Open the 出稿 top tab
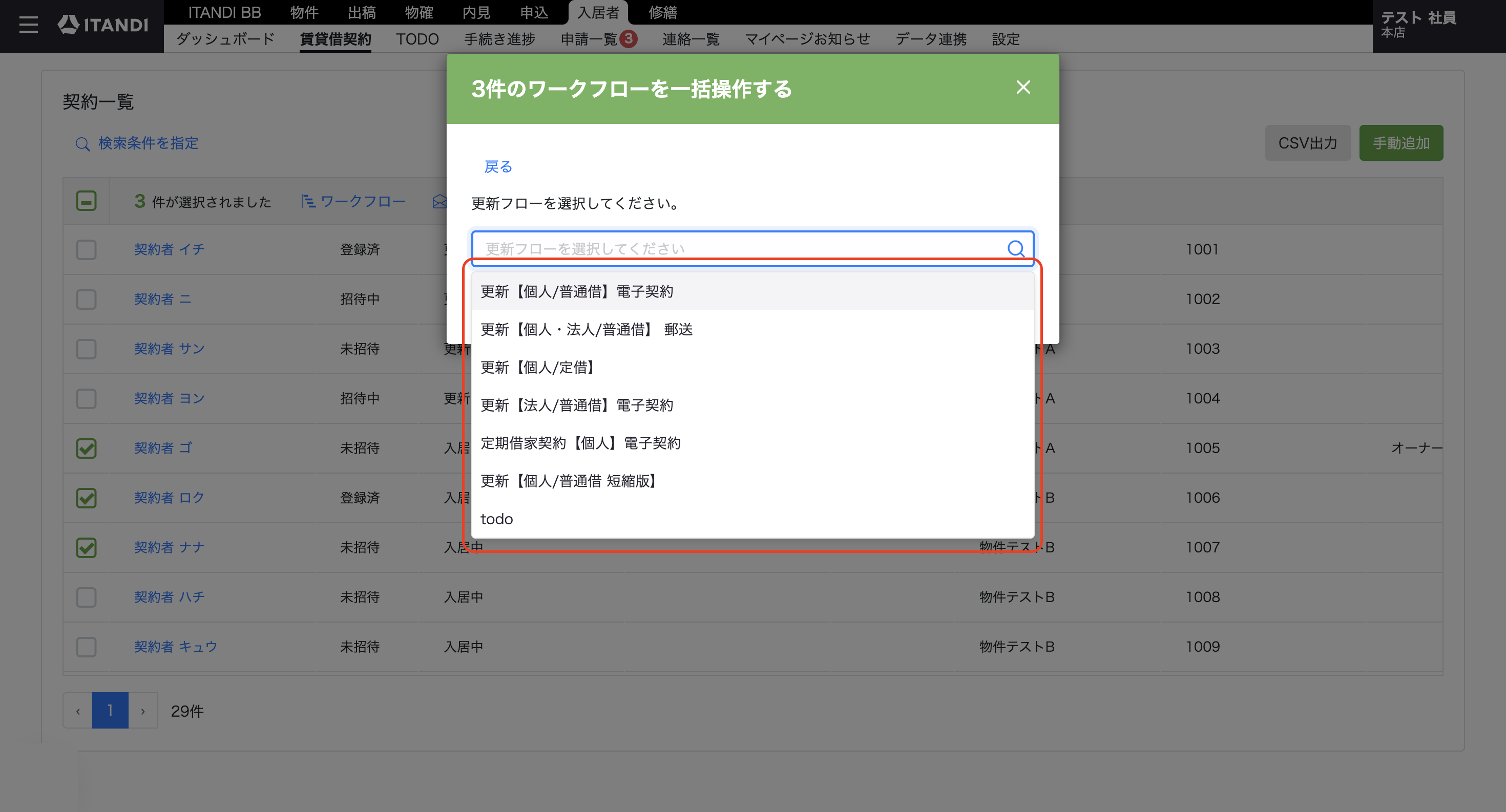This screenshot has height=812, width=1506. coord(361,12)
